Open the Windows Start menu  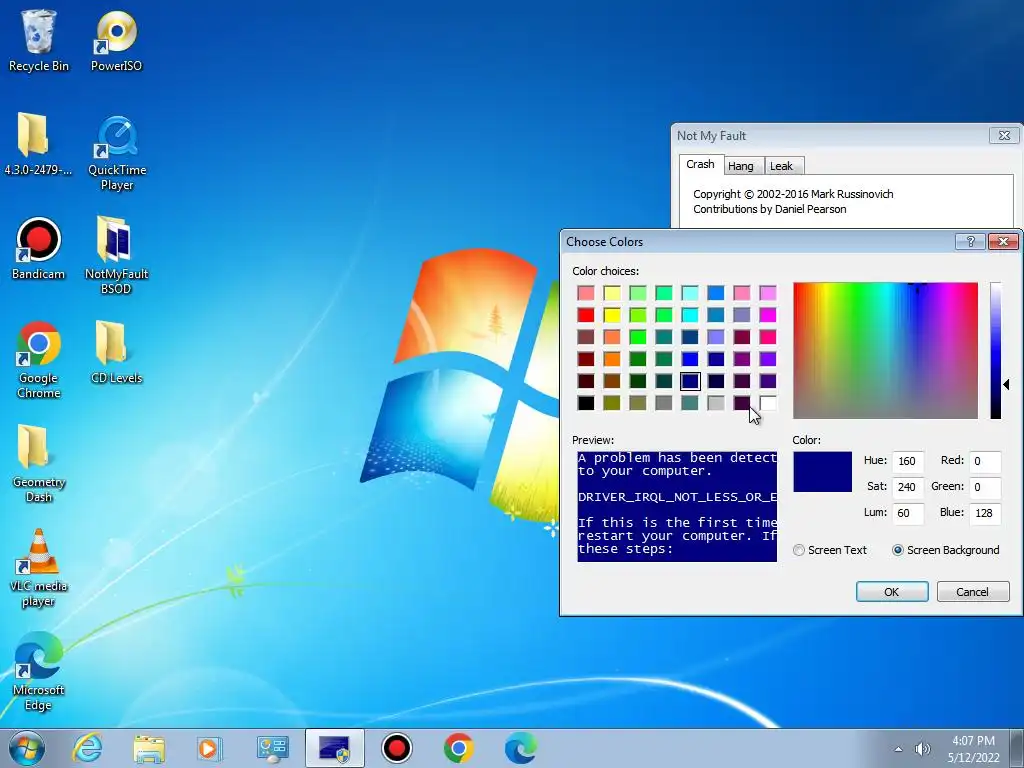pyautogui.click(x=27, y=748)
